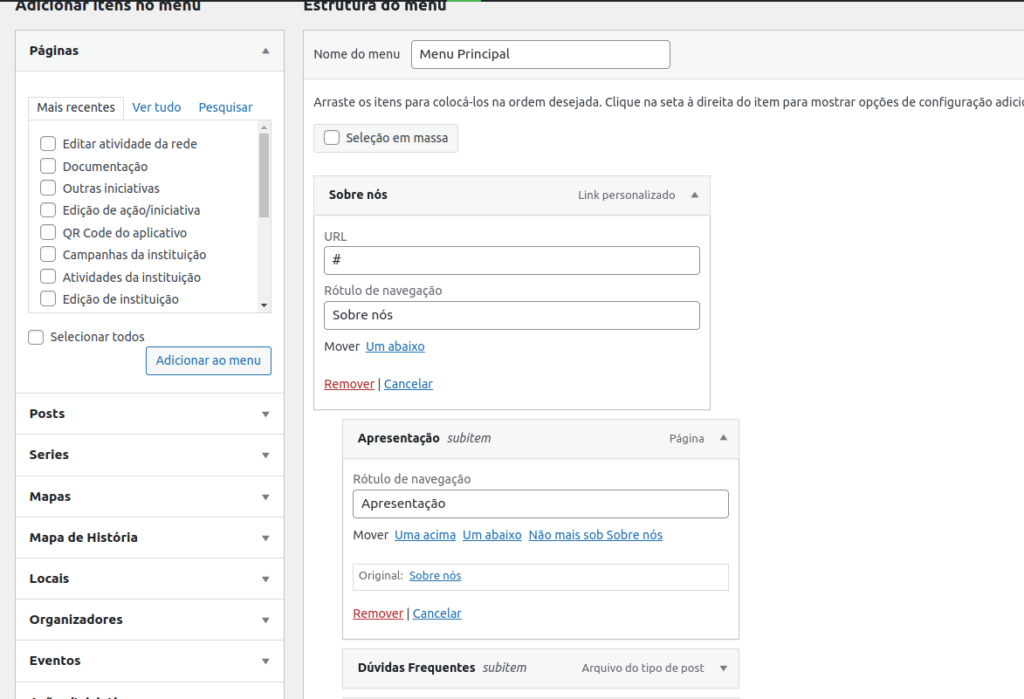Collapse the Páginas panel arrow
The image size is (1024, 699).
(265, 51)
